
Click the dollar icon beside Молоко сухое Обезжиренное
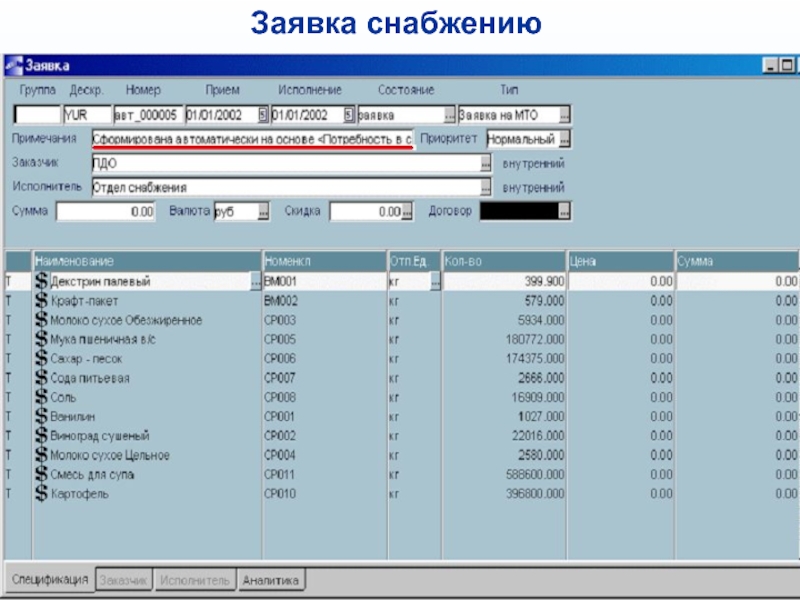click(41, 320)
